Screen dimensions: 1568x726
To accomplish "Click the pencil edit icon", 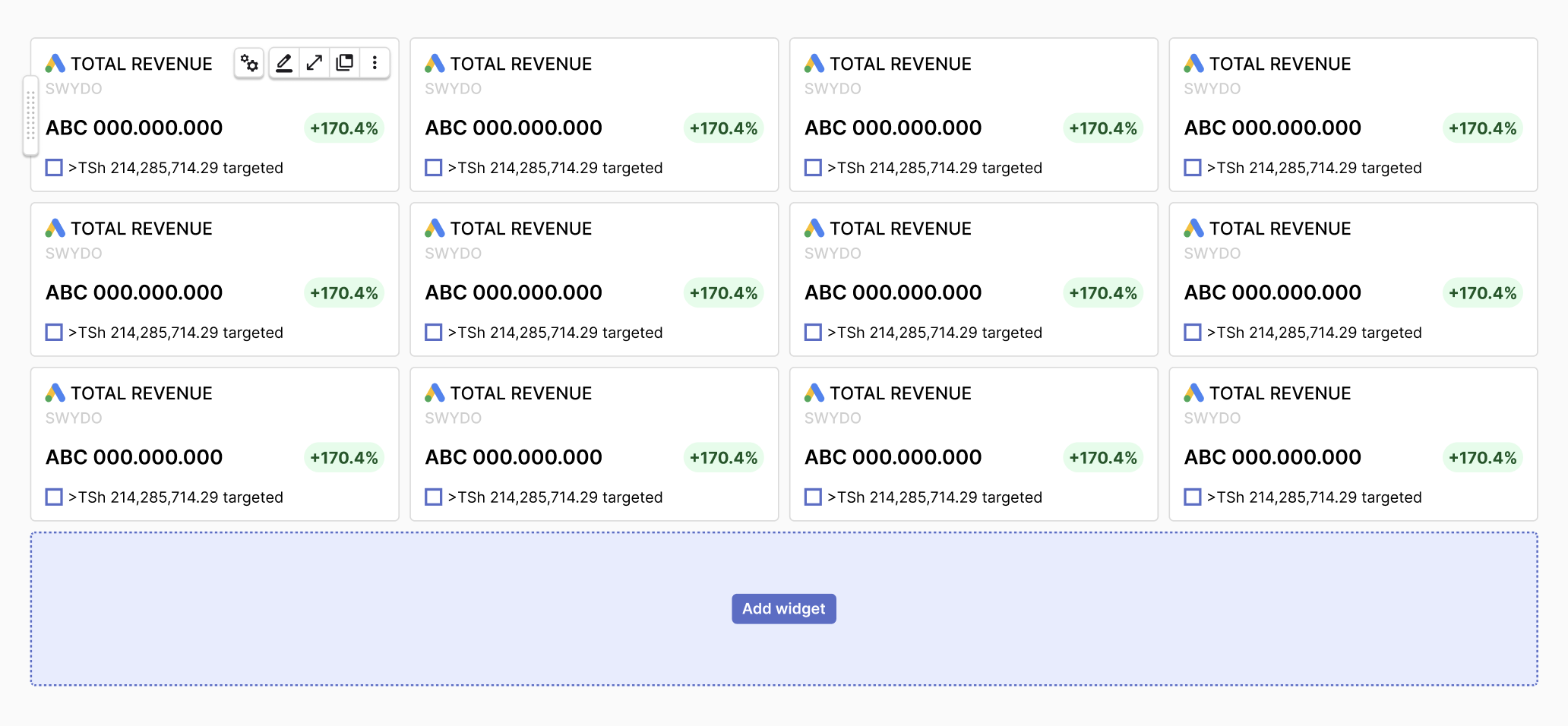I will (284, 63).
